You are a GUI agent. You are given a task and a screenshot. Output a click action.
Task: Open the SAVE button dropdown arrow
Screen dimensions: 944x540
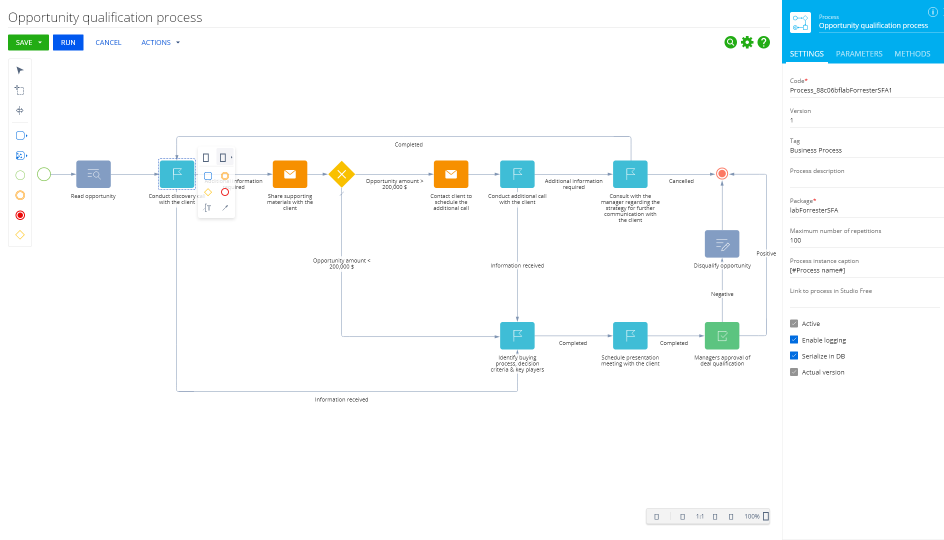click(x=42, y=43)
